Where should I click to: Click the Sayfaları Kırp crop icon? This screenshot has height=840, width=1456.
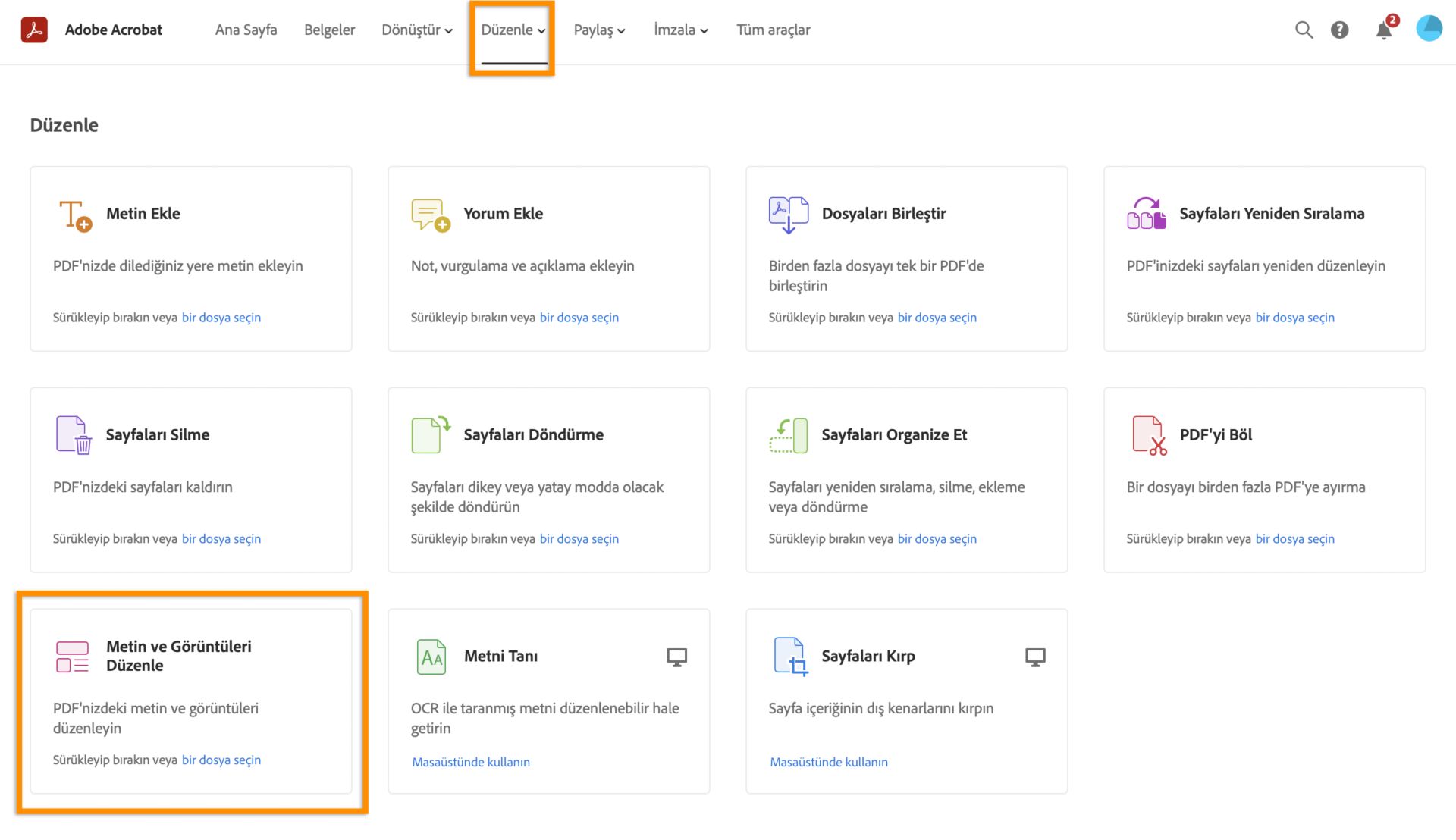click(x=790, y=657)
